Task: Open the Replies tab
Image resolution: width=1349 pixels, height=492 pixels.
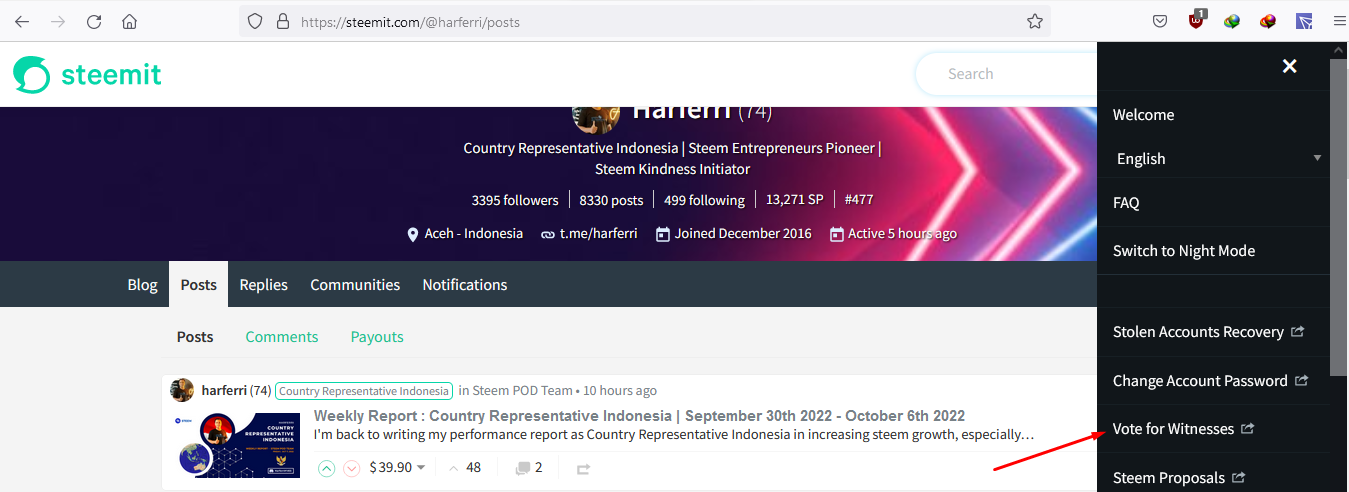Action: [x=264, y=285]
